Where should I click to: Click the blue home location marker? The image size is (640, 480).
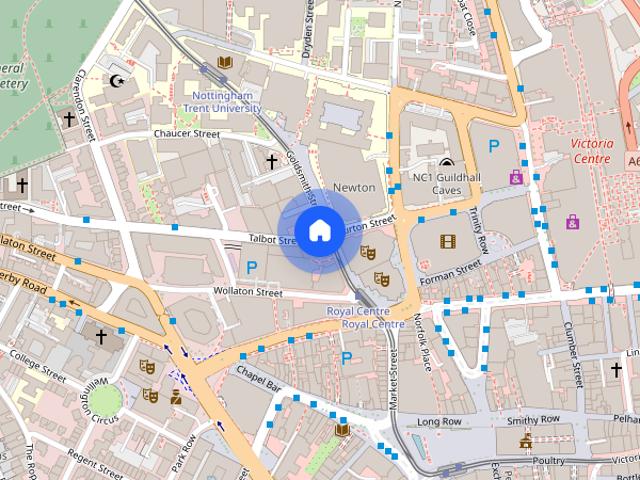pyautogui.click(x=320, y=231)
